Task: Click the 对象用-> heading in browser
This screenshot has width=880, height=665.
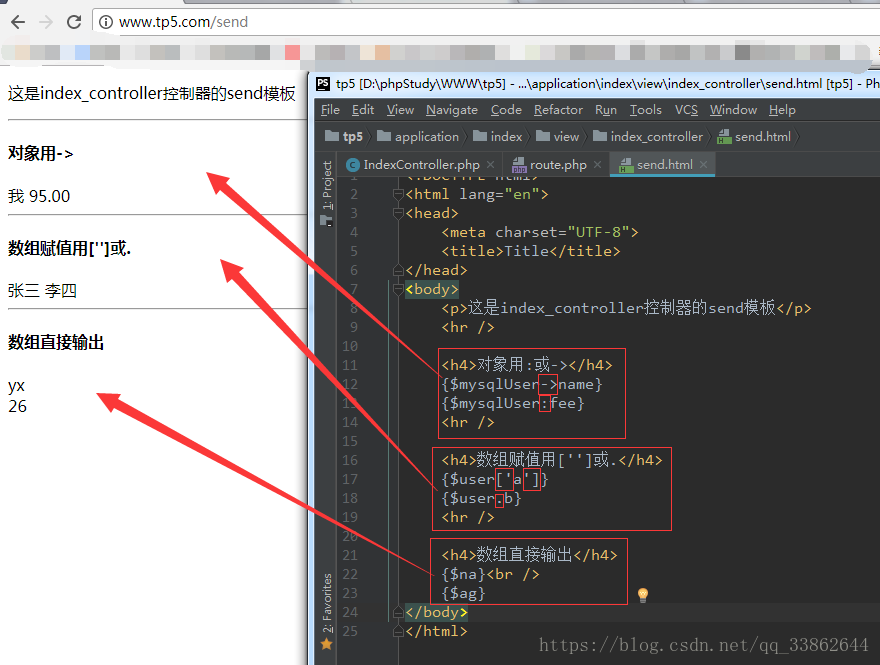Action: point(40,153)
